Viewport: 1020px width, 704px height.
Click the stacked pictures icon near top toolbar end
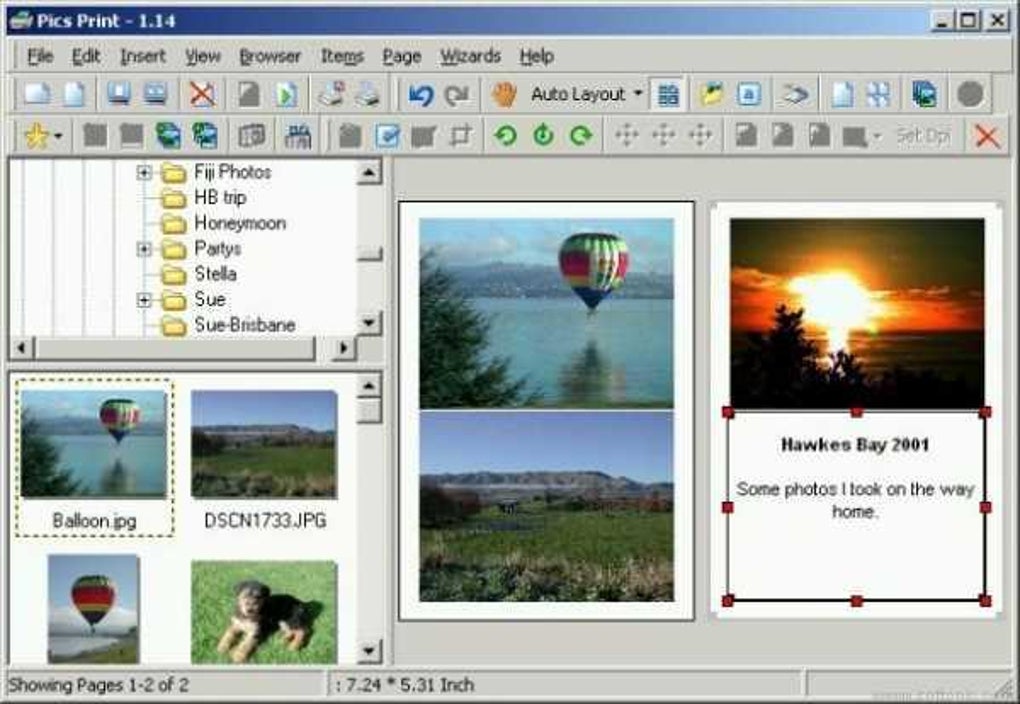[x=924, y=95]
